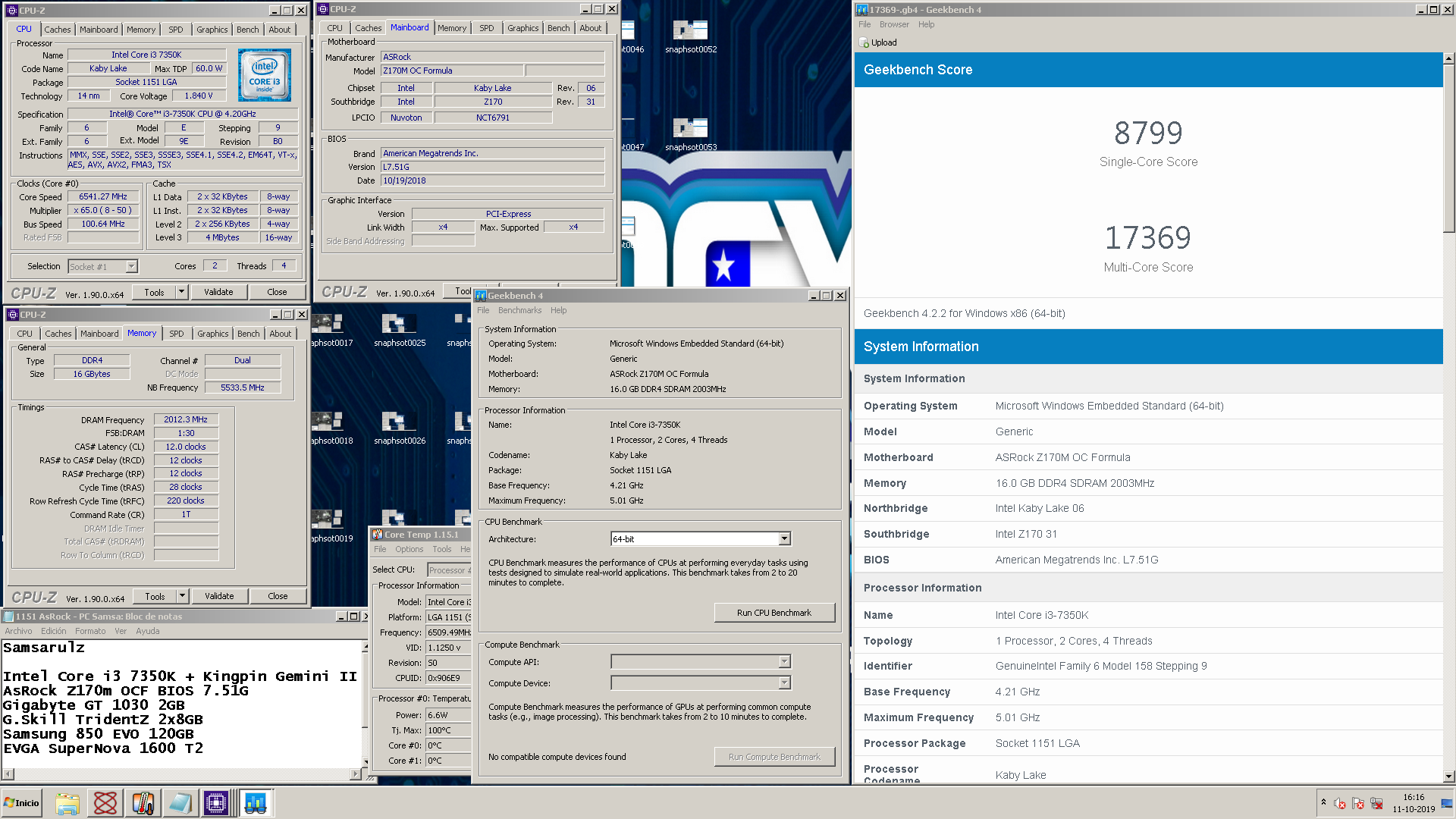Select the snaphsot0017 desktop file
The height and width of the screenshot is (819, 1456).
331,330
